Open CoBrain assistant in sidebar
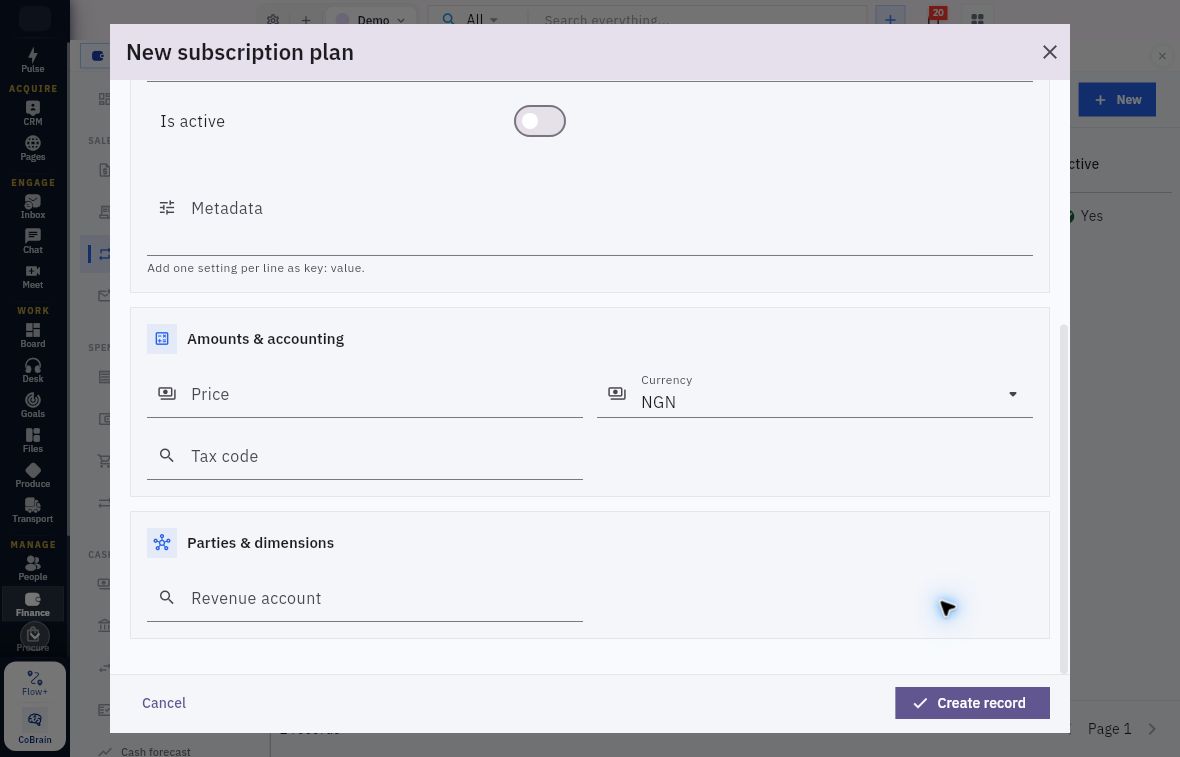Image resolution: width=1180 pixels, height=757 pixels. click(35, 727)
